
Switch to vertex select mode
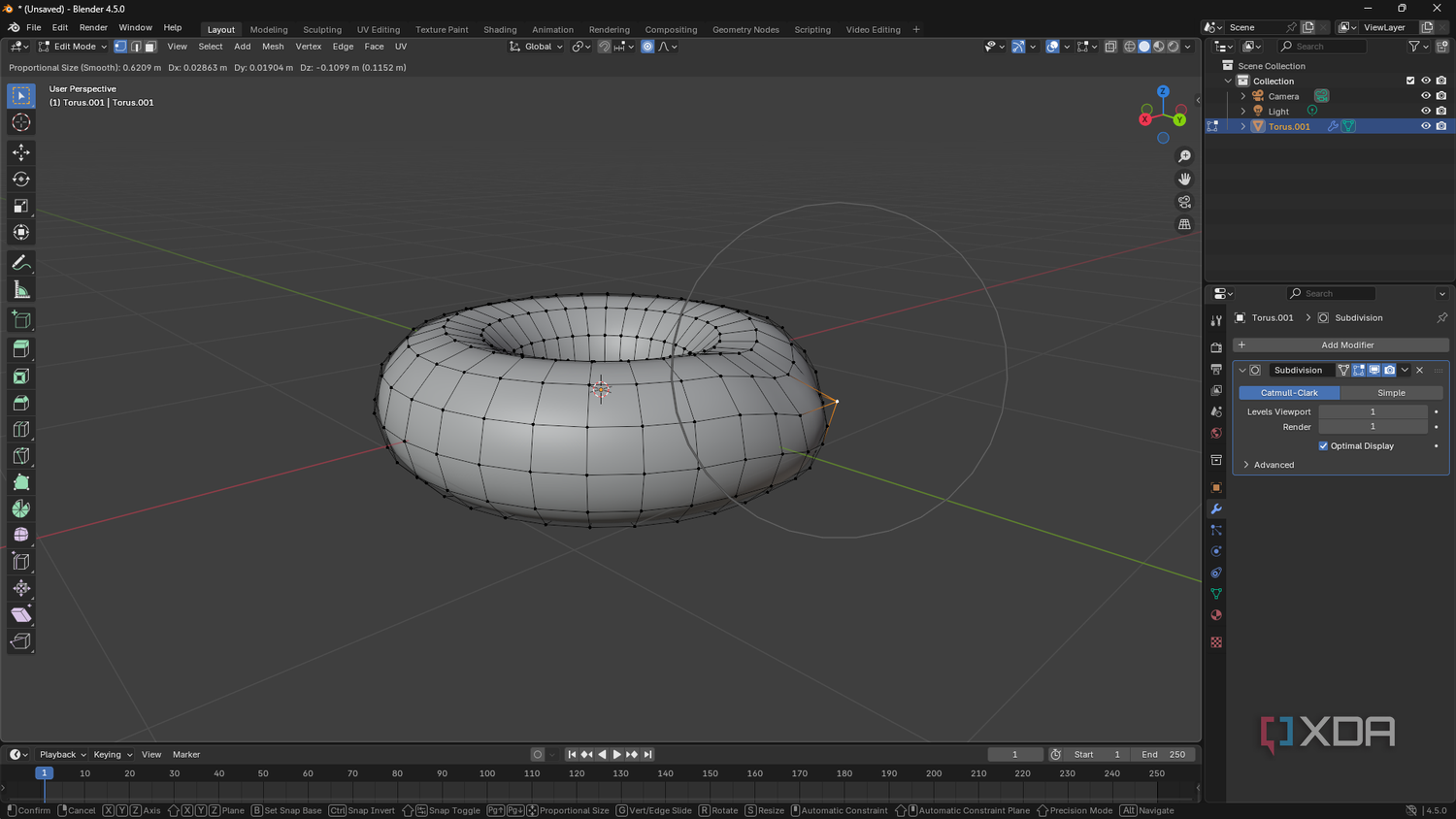tap(120, 47)
